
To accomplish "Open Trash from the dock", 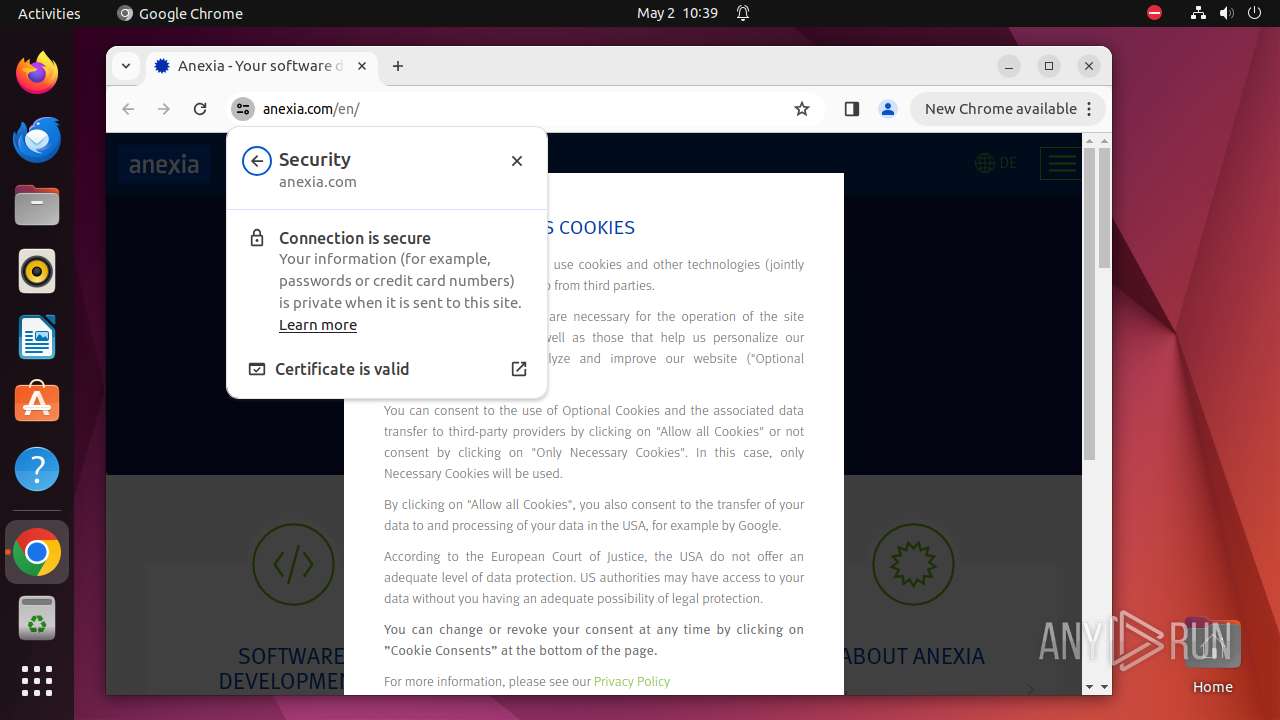I will tap(37, 618).
